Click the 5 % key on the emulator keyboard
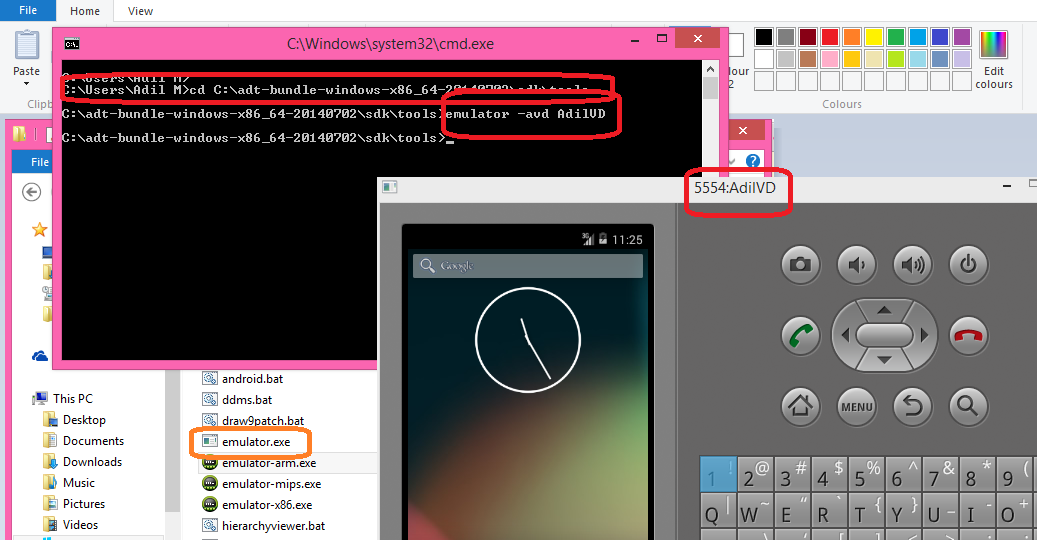Screen dimensions: 1037x540 866,474
